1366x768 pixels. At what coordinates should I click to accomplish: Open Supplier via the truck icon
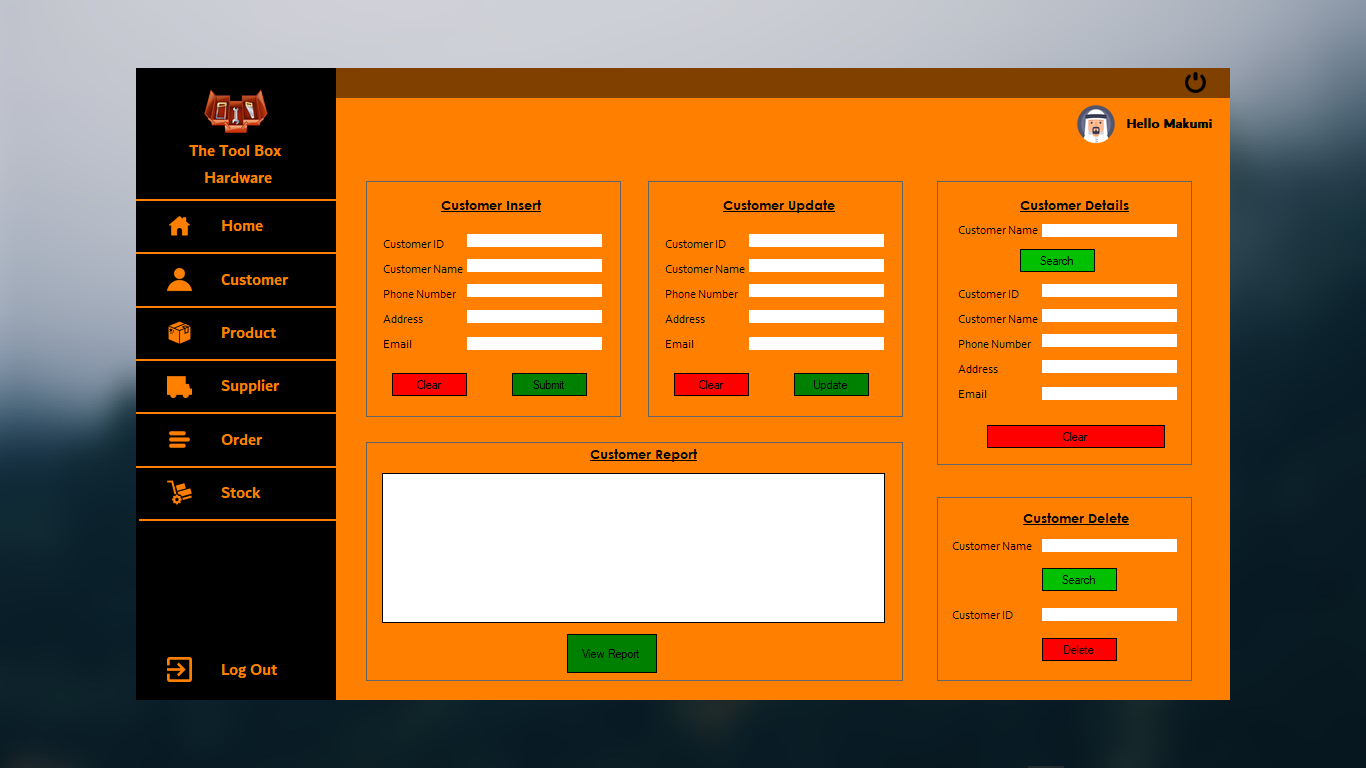[x=178, y=386]
